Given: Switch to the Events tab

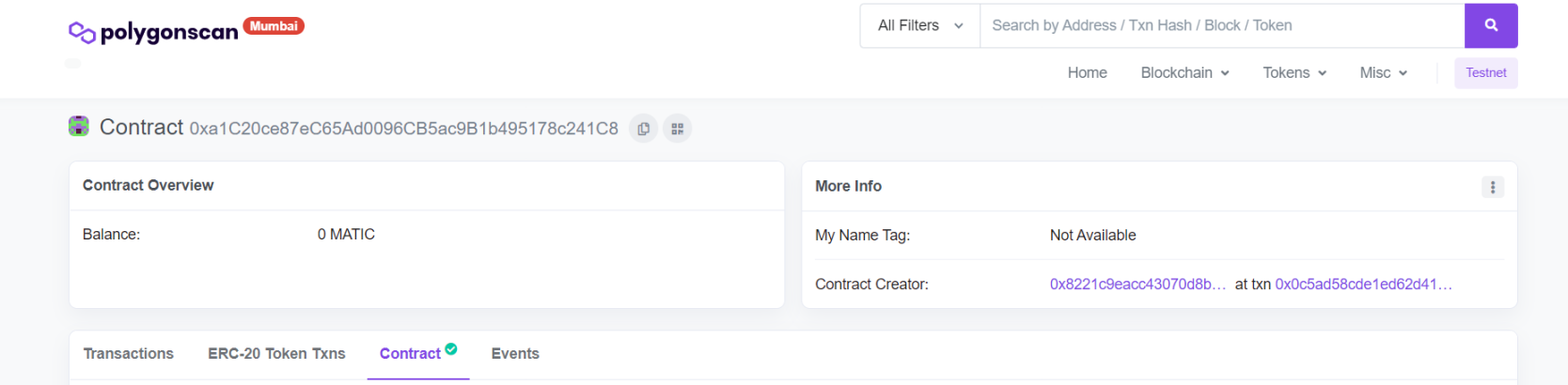Looking at the screenshot, I should (x=515, y=354).
